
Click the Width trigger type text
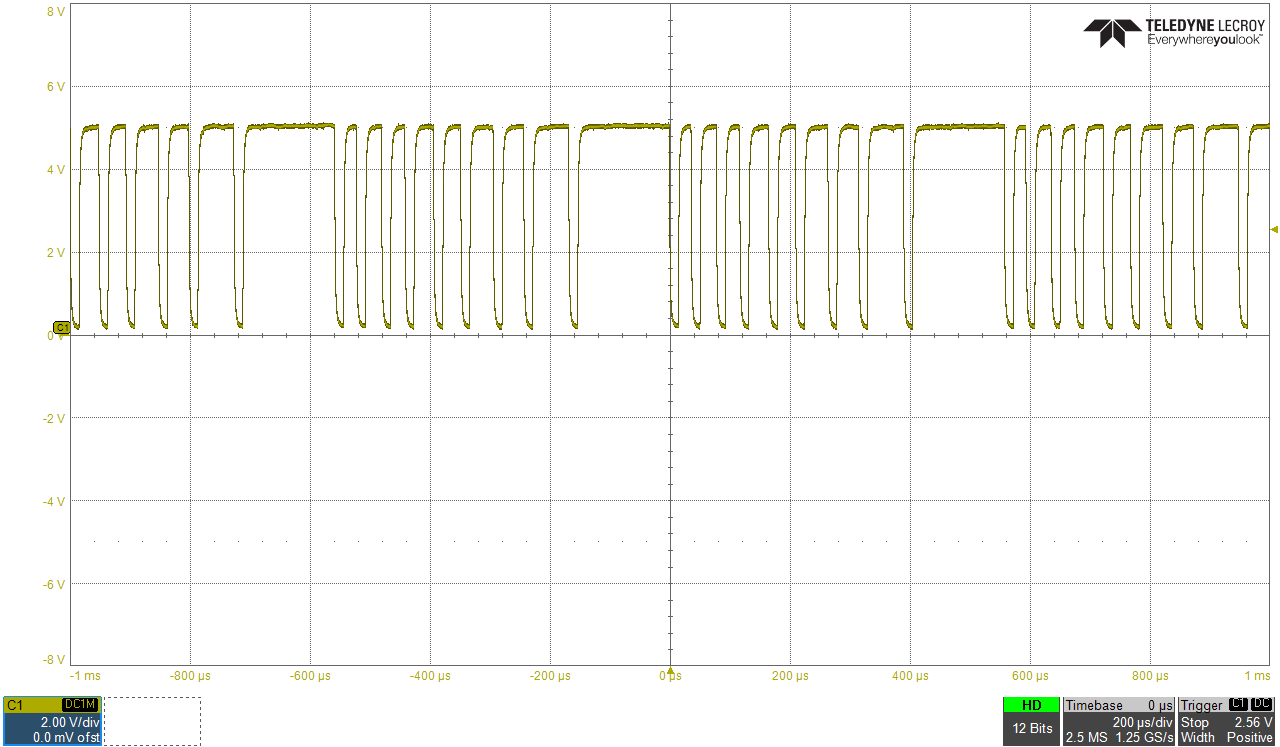[x=1198, y=737]
